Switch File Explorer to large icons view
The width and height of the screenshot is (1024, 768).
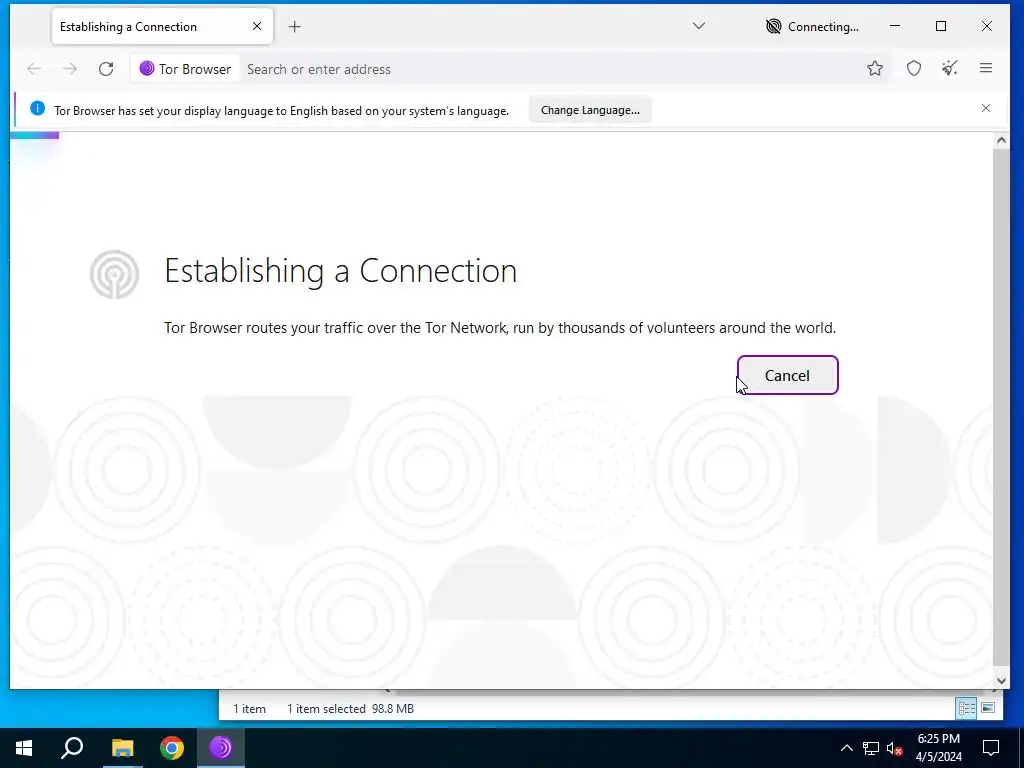pyautogui.click(x=988, y=708)
